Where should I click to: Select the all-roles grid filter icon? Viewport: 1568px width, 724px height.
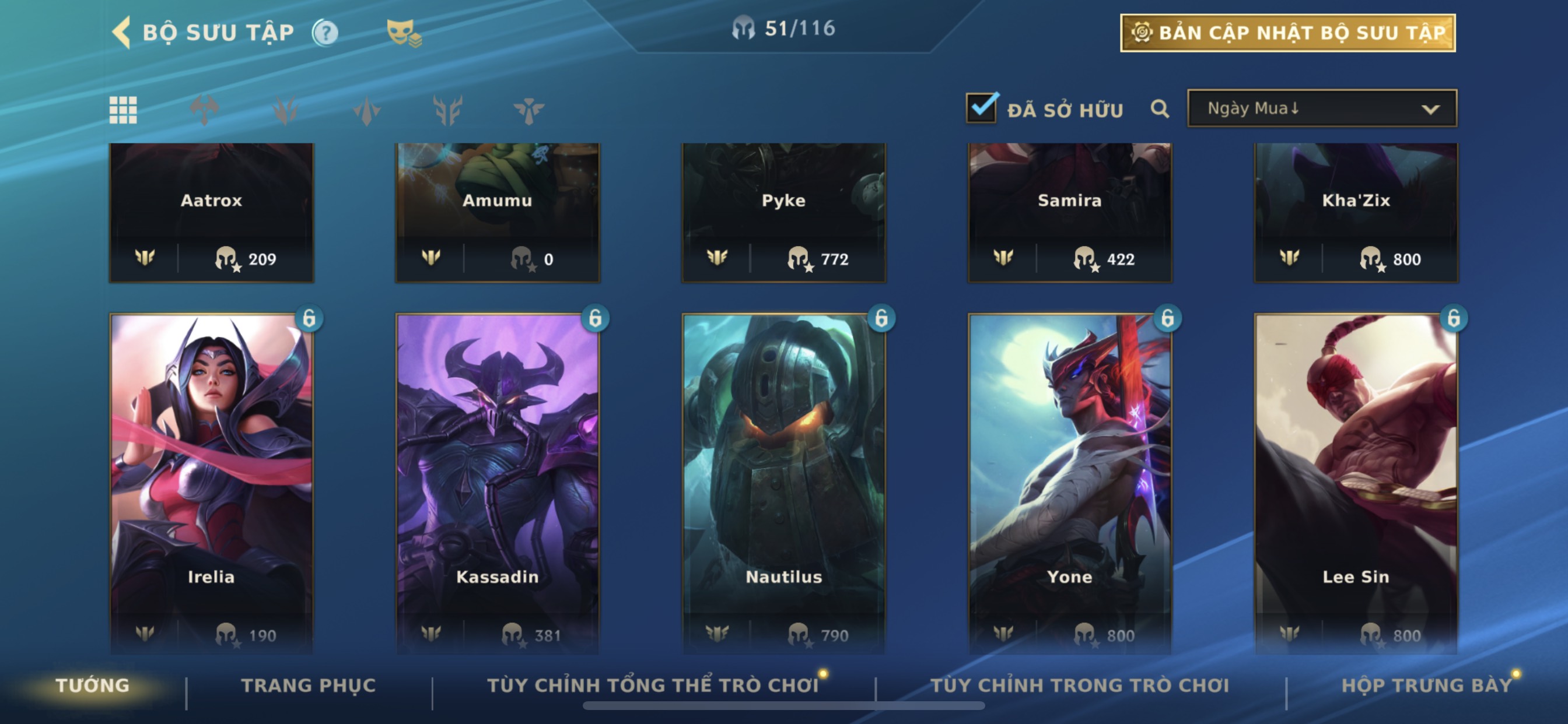coord(123,110)
